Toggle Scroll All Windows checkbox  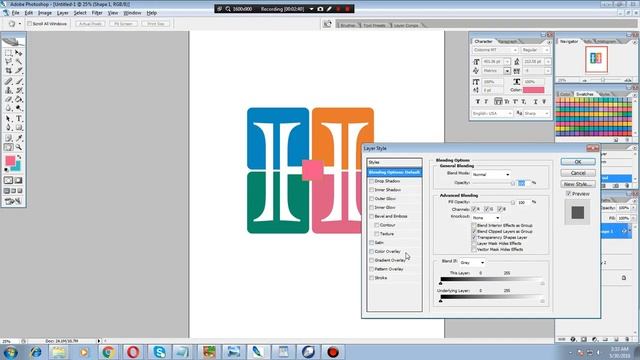(x=29, y=24)
